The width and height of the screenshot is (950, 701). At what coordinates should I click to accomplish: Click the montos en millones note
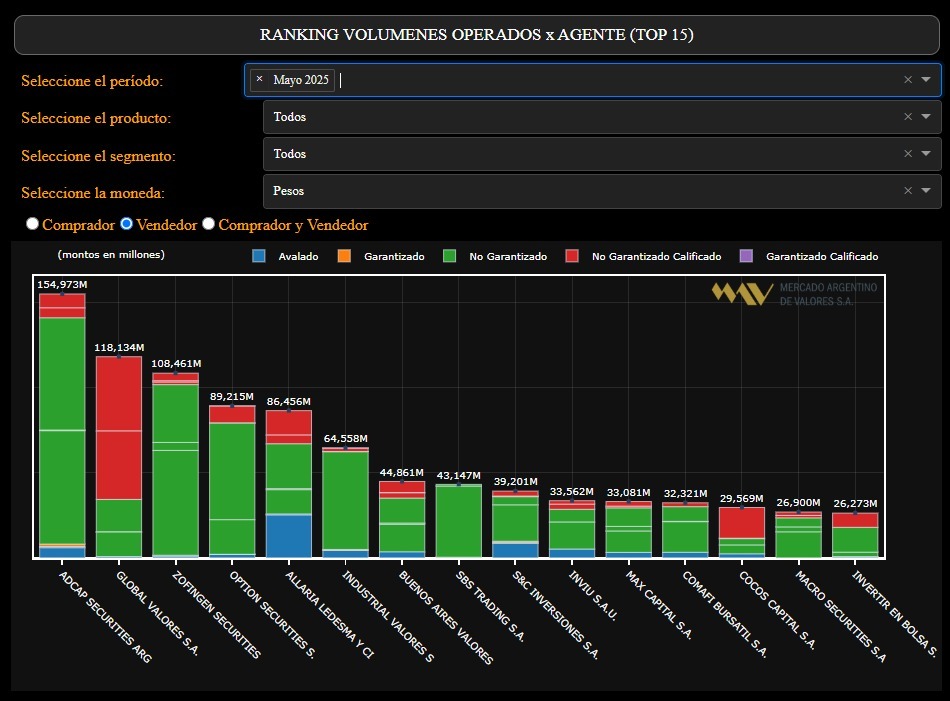click(x=111, y=254)
